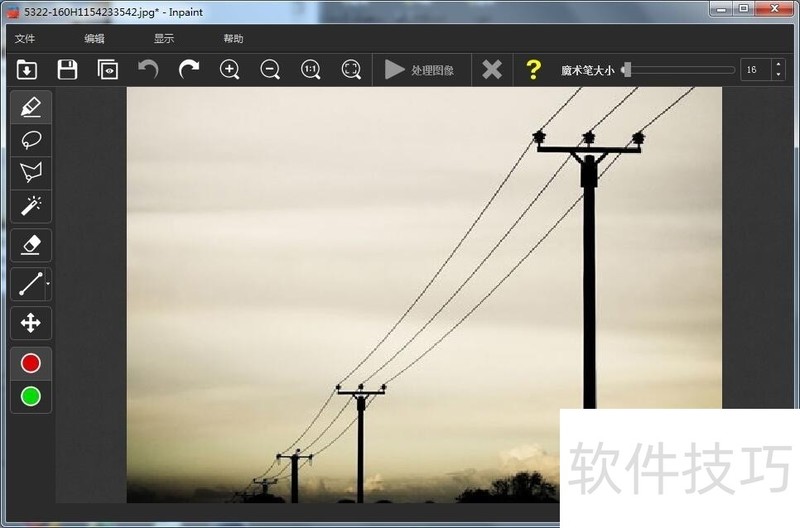Viewport: 800px width, 528px height.
Task: Set zoom to 1:1 actual size
Action: [x=310, y=69]
